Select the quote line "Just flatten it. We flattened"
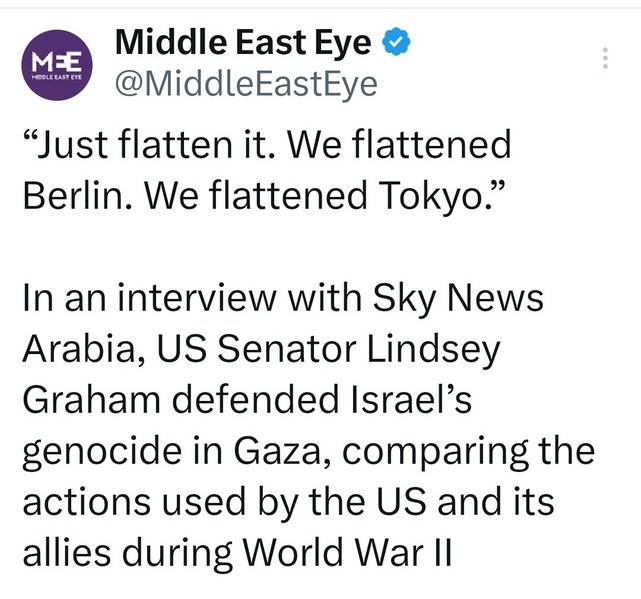 tap(267, 146)
